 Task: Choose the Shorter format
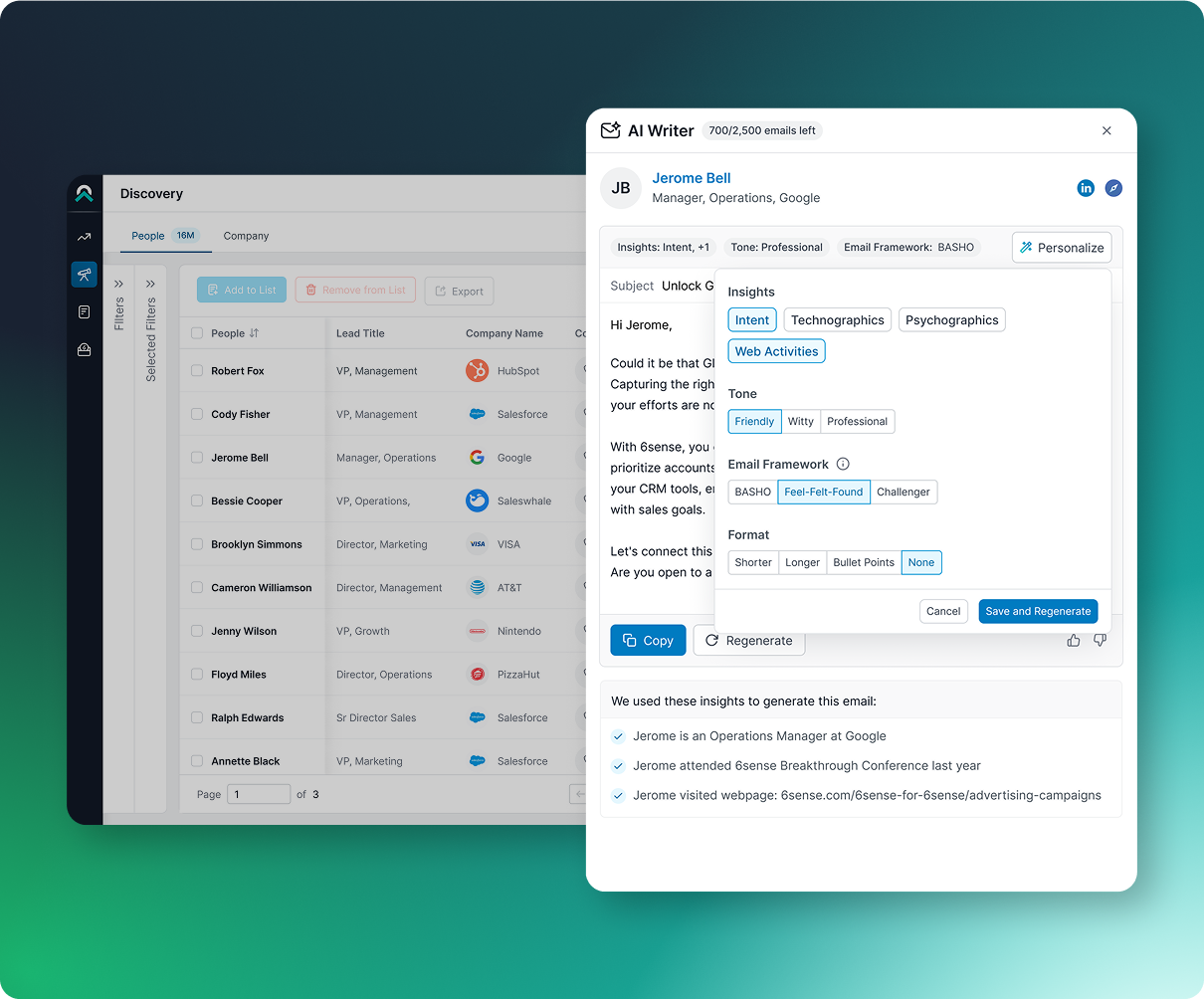[x=753, y=563]
